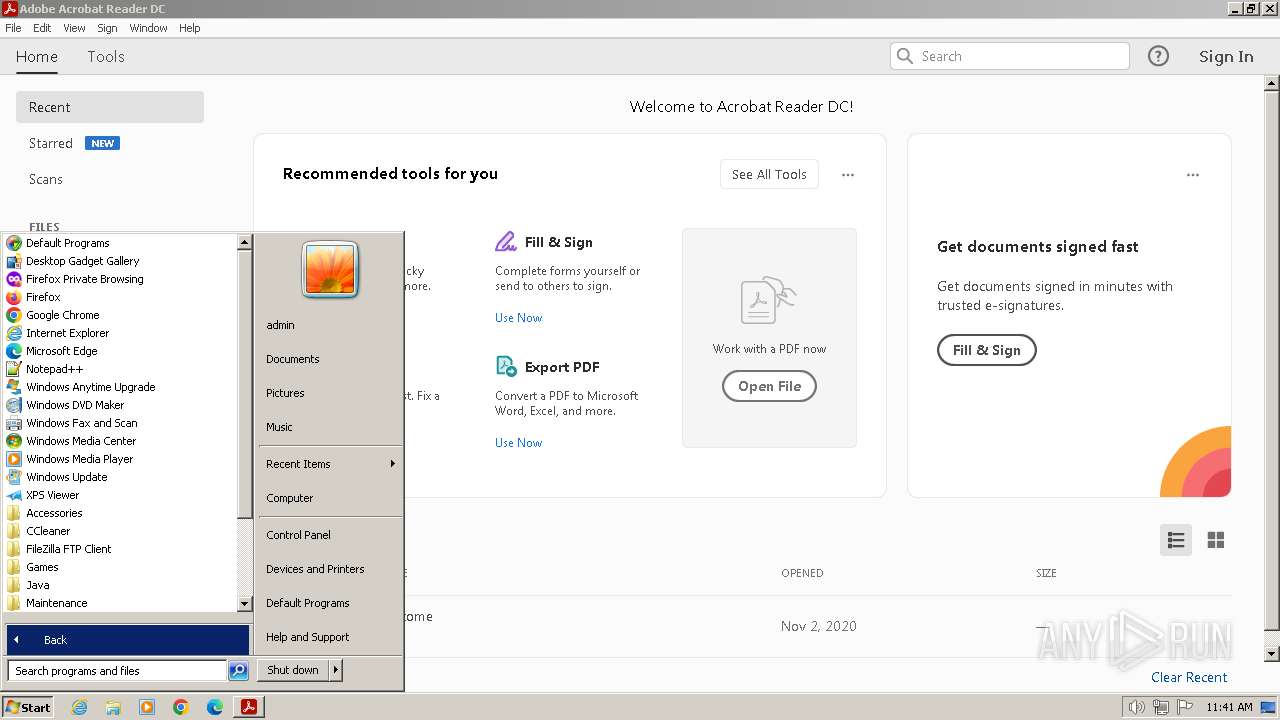The width and height of the screenshot is (1280, 720).
Task: Open Windows Update from program list
Action: 66,477
